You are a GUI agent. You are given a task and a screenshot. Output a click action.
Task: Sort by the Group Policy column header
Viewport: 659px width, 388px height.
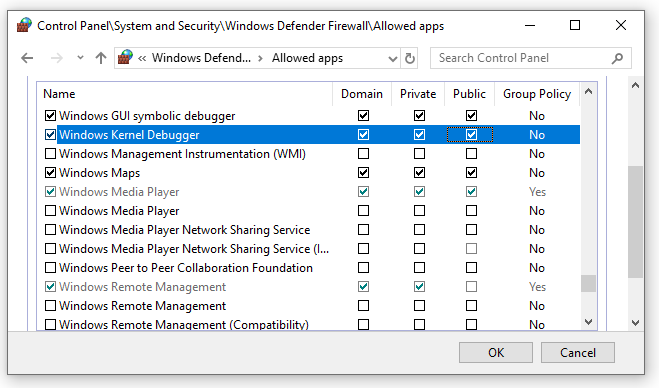pos(537,94)
